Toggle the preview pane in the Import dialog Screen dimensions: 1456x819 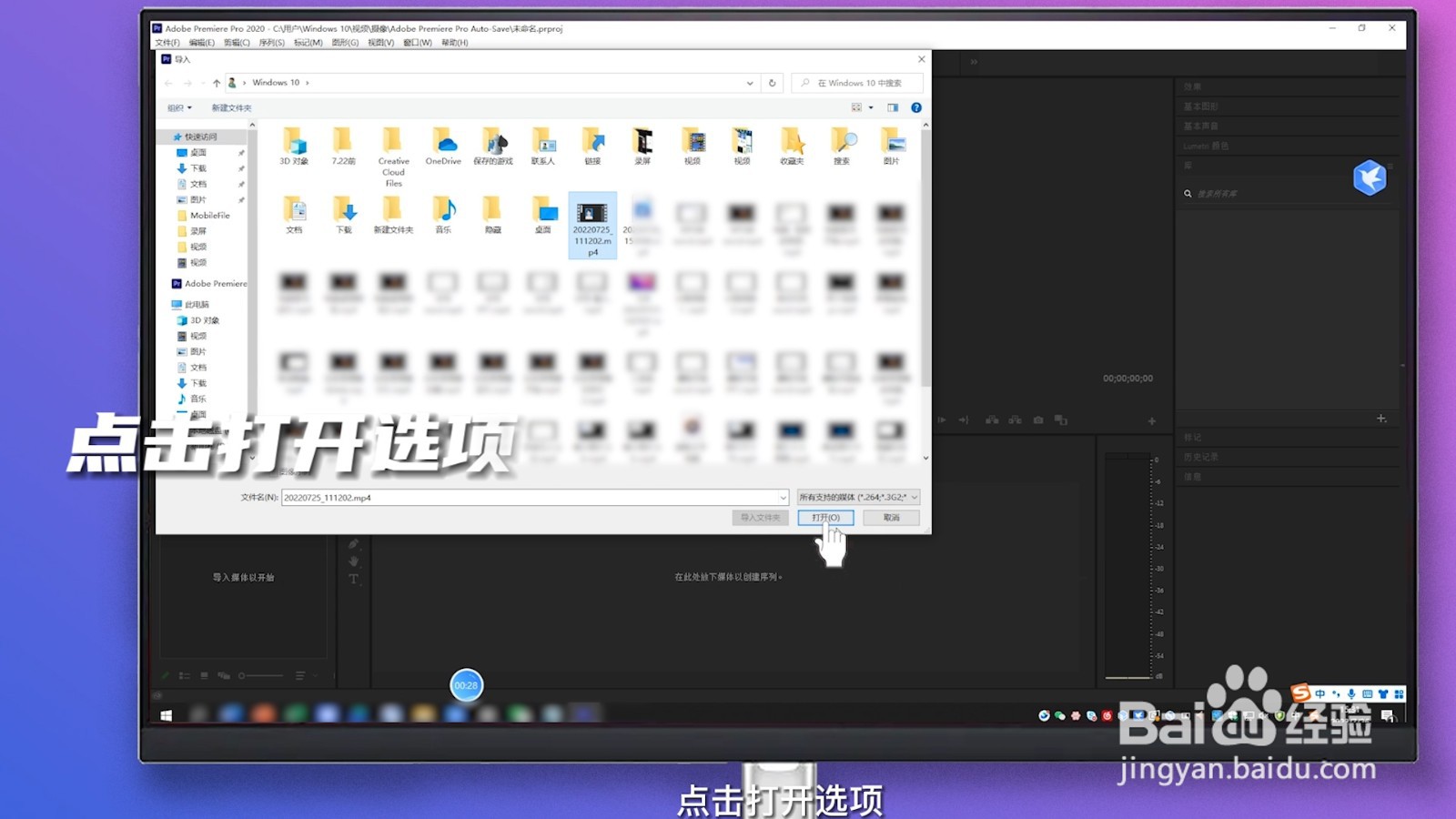coord(893,107)
